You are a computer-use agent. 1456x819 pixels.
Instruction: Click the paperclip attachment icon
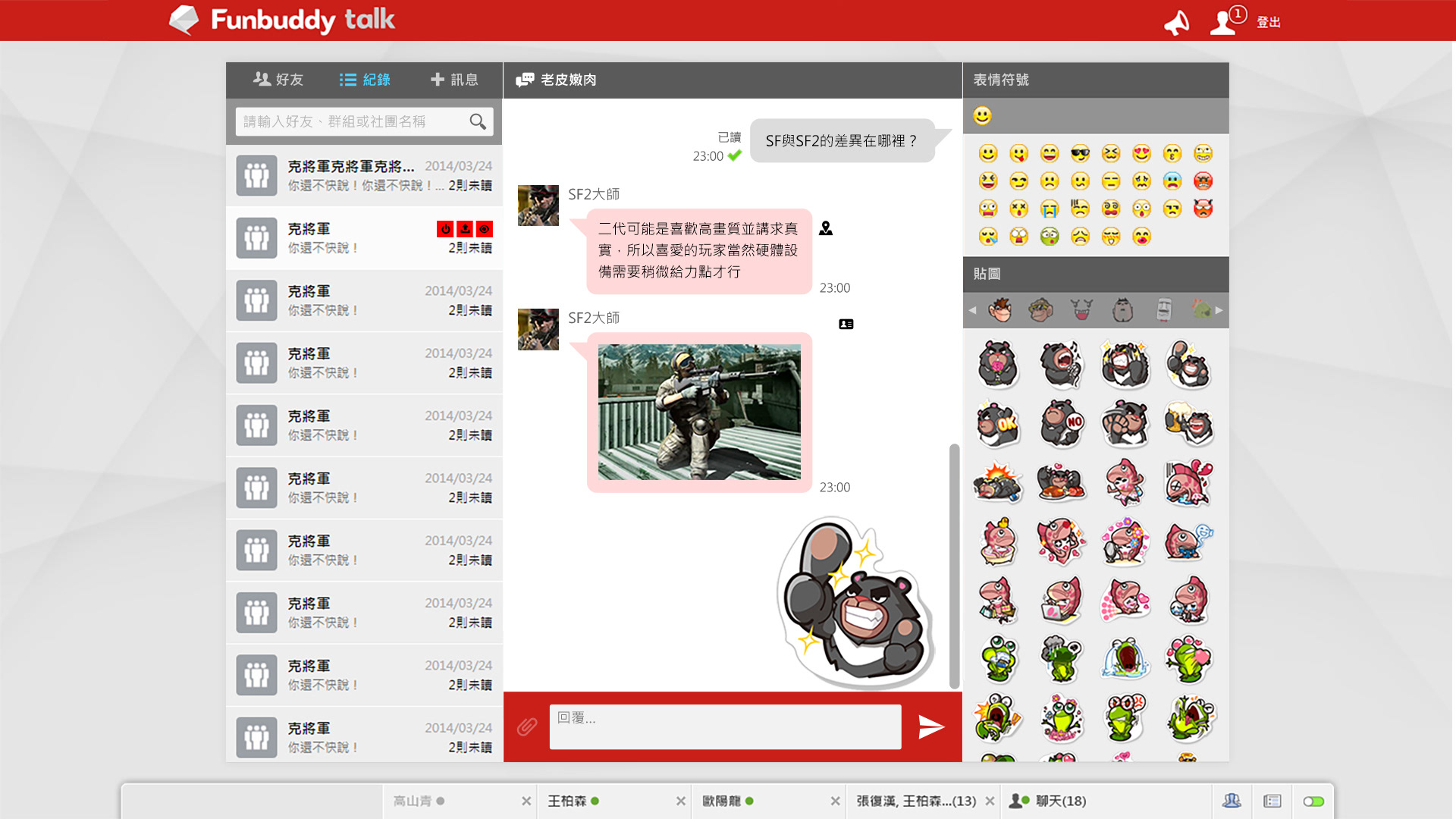pos(527,727)
